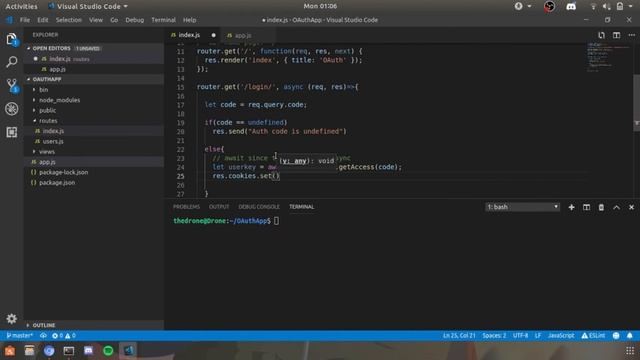
Task: Change the UTF-8 encoding
Action: point(520,336)
